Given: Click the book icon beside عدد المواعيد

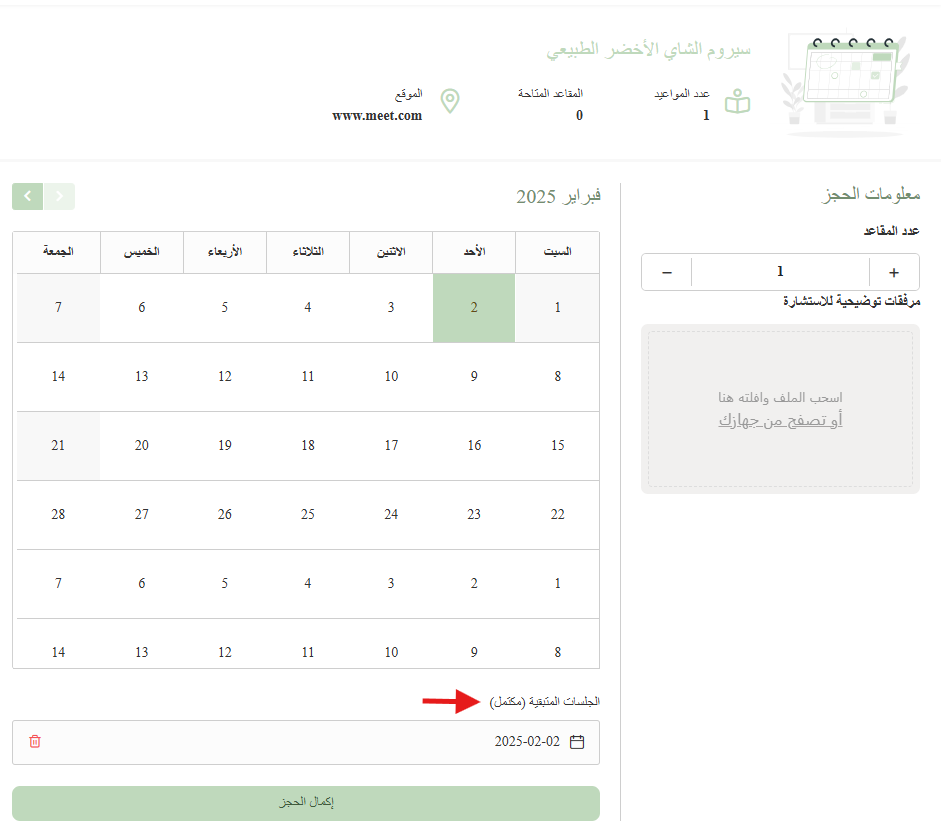Looking at the screenshot, I should pos(738,101).
